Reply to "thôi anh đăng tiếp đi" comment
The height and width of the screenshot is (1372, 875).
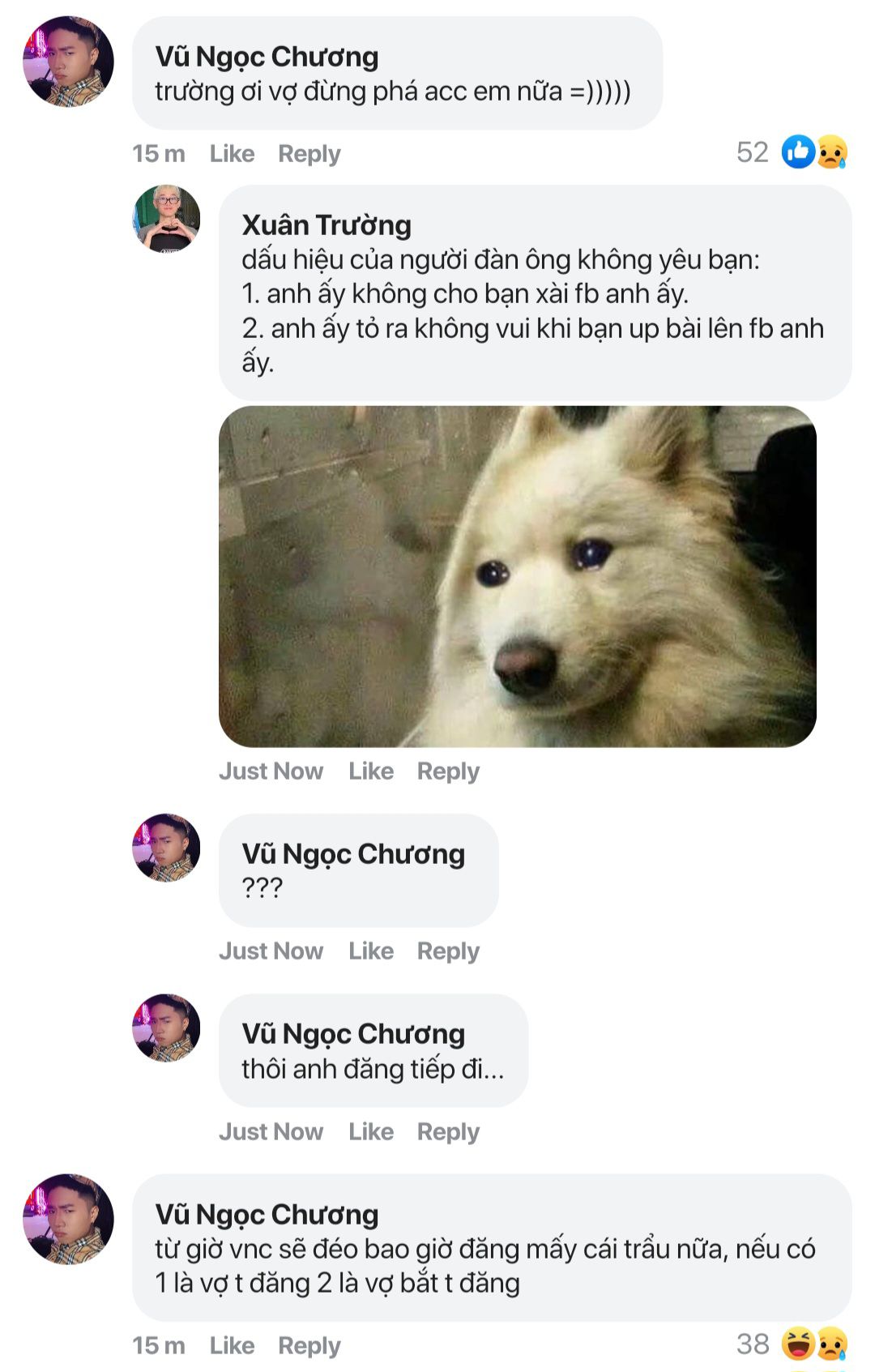point(448,1131)
